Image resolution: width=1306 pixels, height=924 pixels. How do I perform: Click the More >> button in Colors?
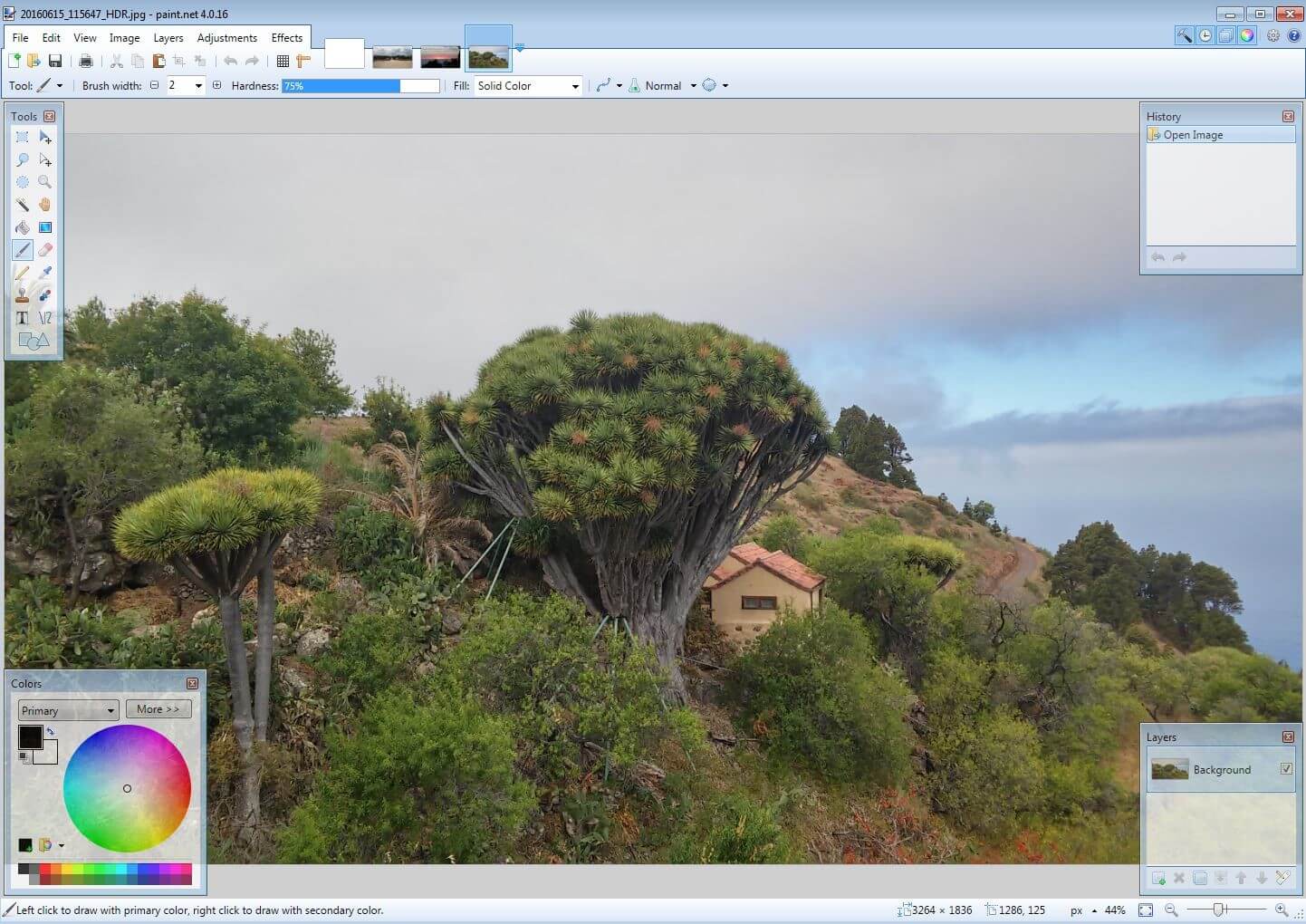(158, 709)
